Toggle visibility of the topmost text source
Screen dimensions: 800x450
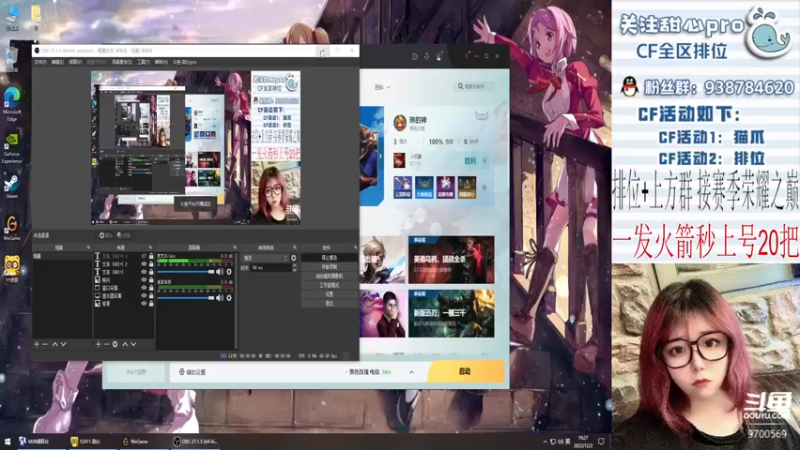click(144, 256)
